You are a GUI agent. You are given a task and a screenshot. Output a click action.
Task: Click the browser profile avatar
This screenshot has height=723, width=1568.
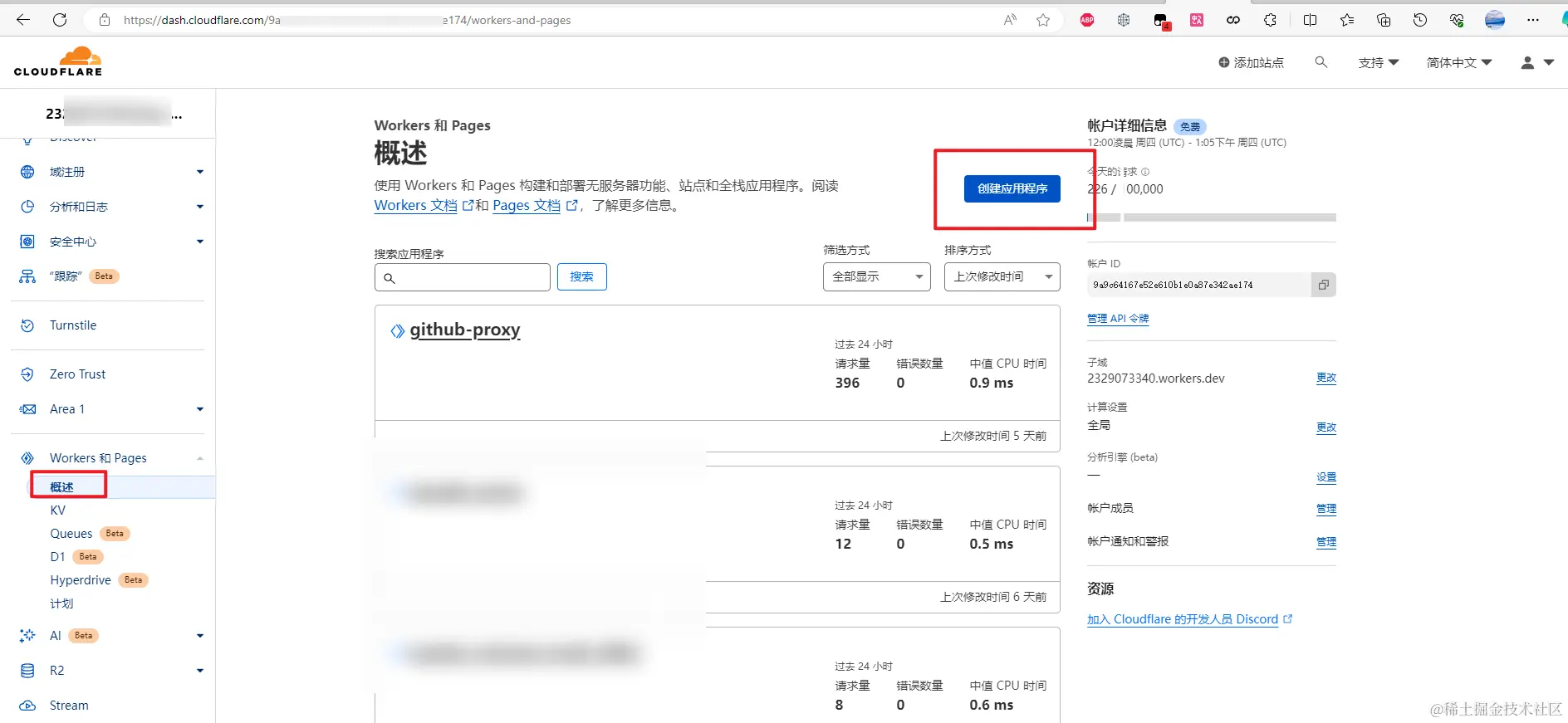point(1495,20)
